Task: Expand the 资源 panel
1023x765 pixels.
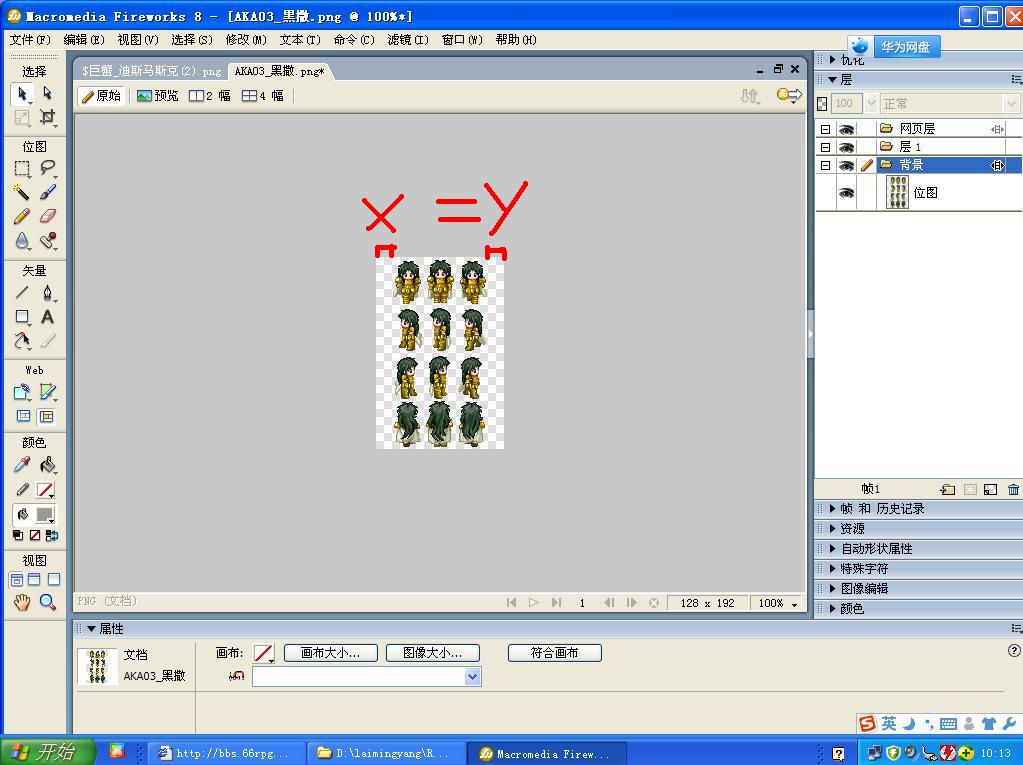Action: point(832,528)
